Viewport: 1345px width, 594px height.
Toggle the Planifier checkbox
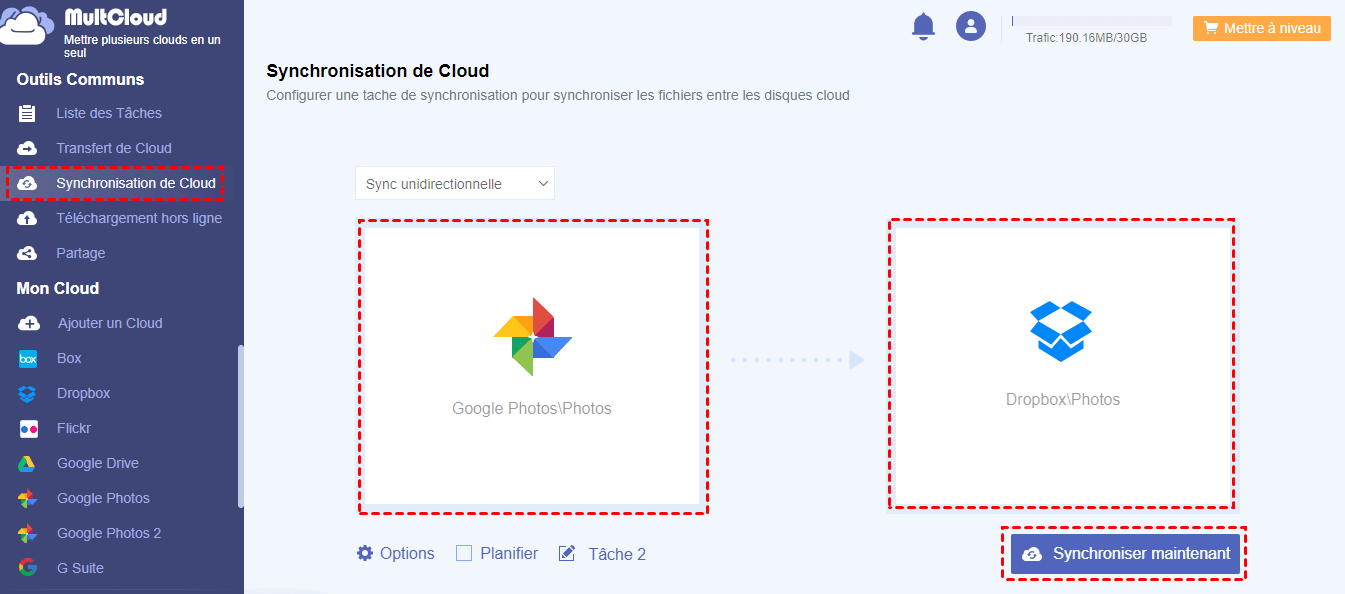pyautogui.click(x=464, y=553)
